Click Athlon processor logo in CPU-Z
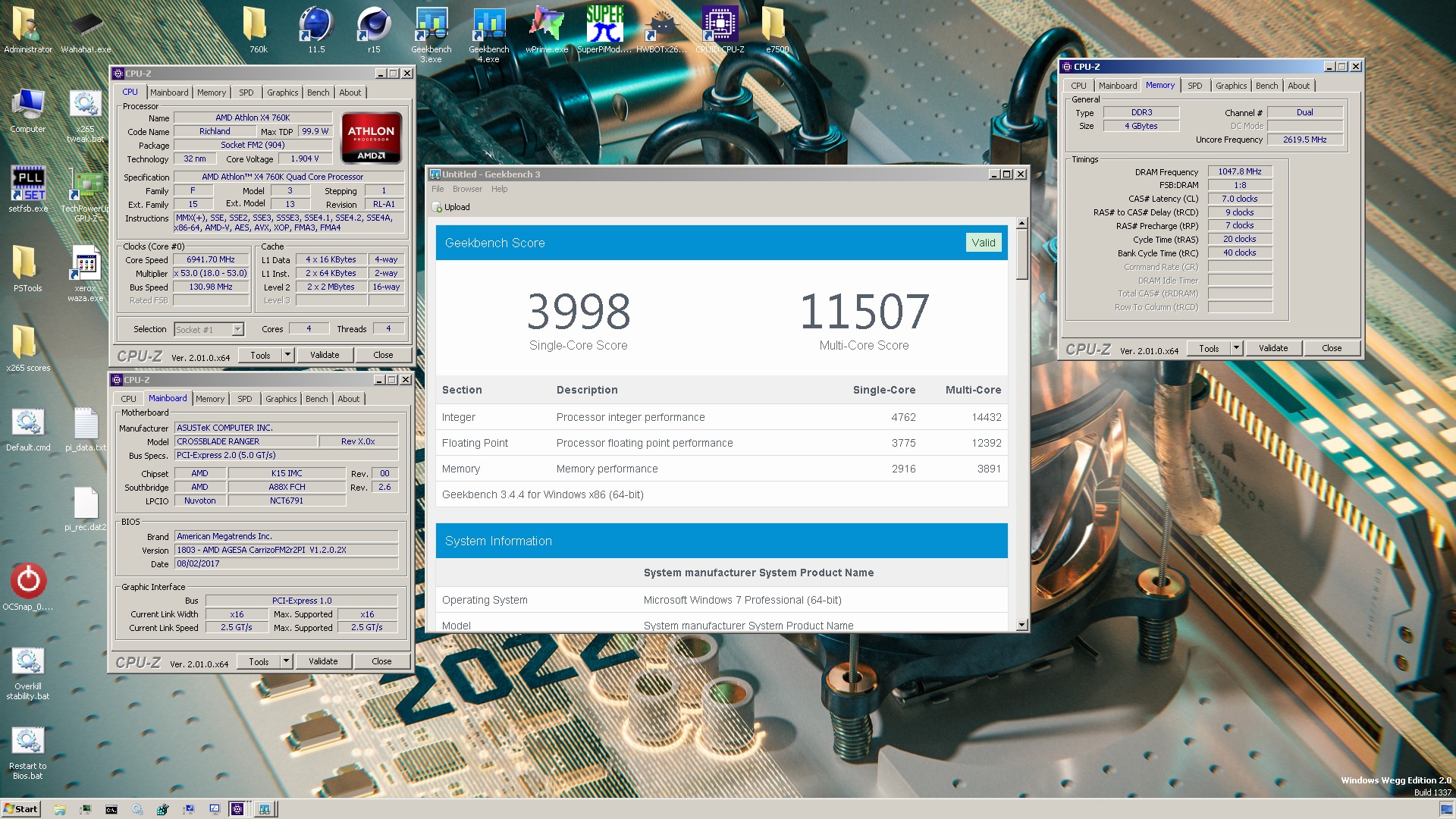This screenshot has height=819, width=1456. (372, 138)
